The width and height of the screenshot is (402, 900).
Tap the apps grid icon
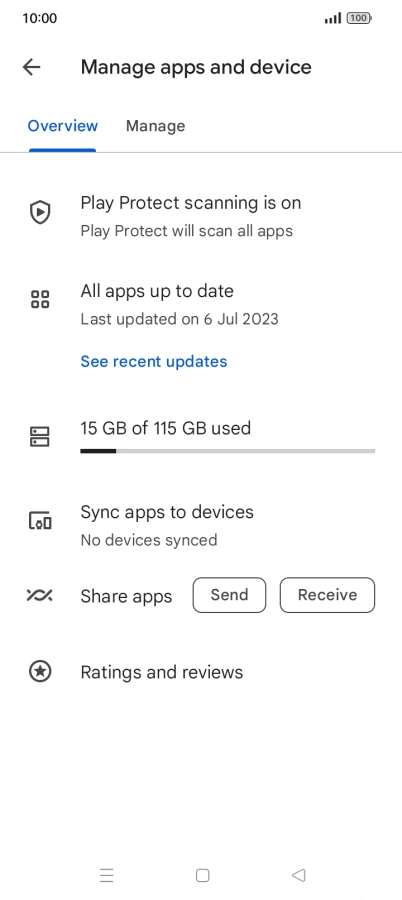(40, 299)
